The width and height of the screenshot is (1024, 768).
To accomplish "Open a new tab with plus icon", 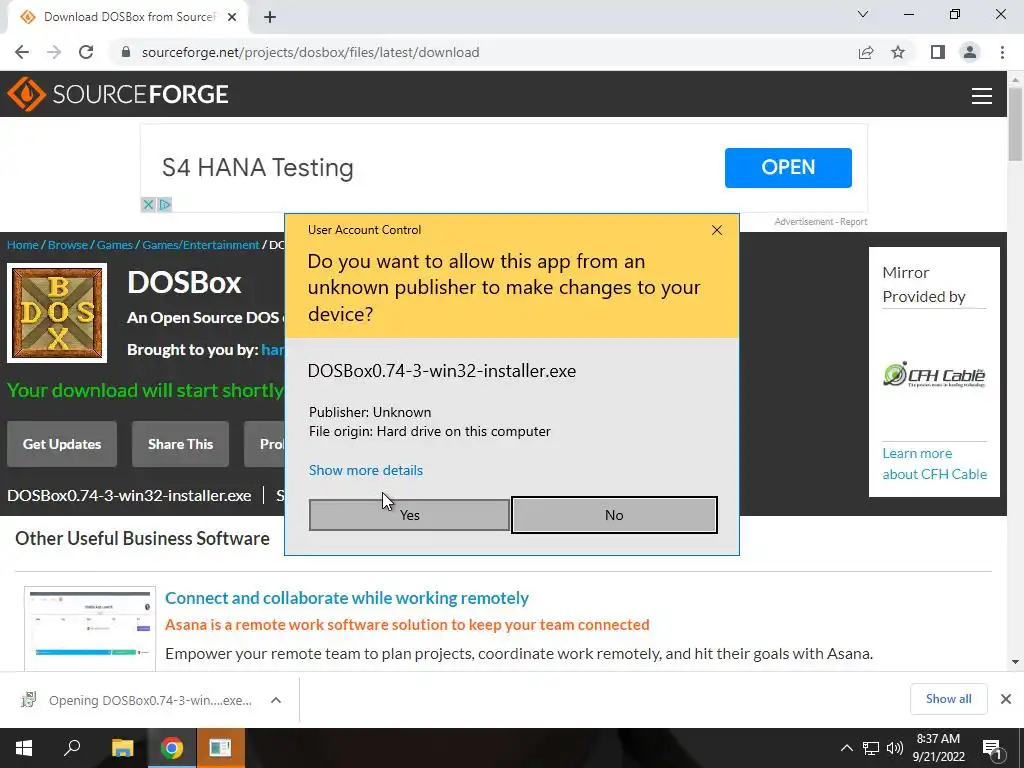I will point(270,17).
